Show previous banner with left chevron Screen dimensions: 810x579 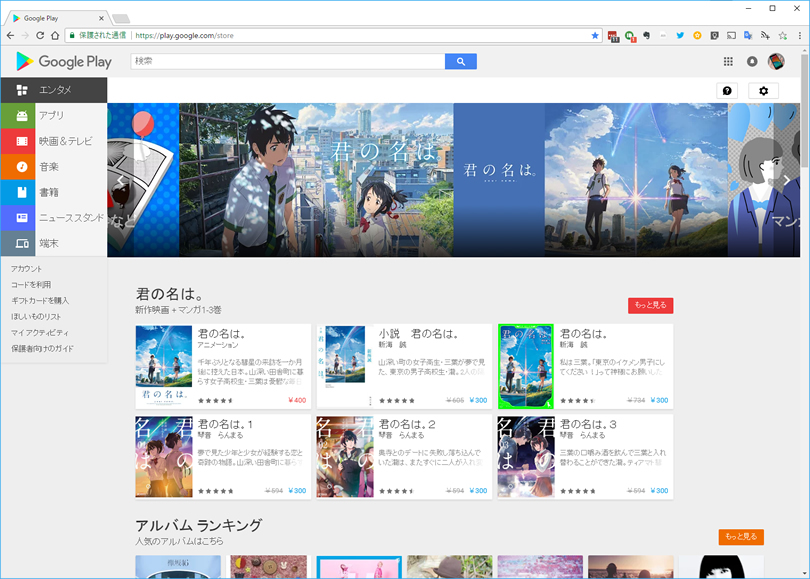pos(120,180)
